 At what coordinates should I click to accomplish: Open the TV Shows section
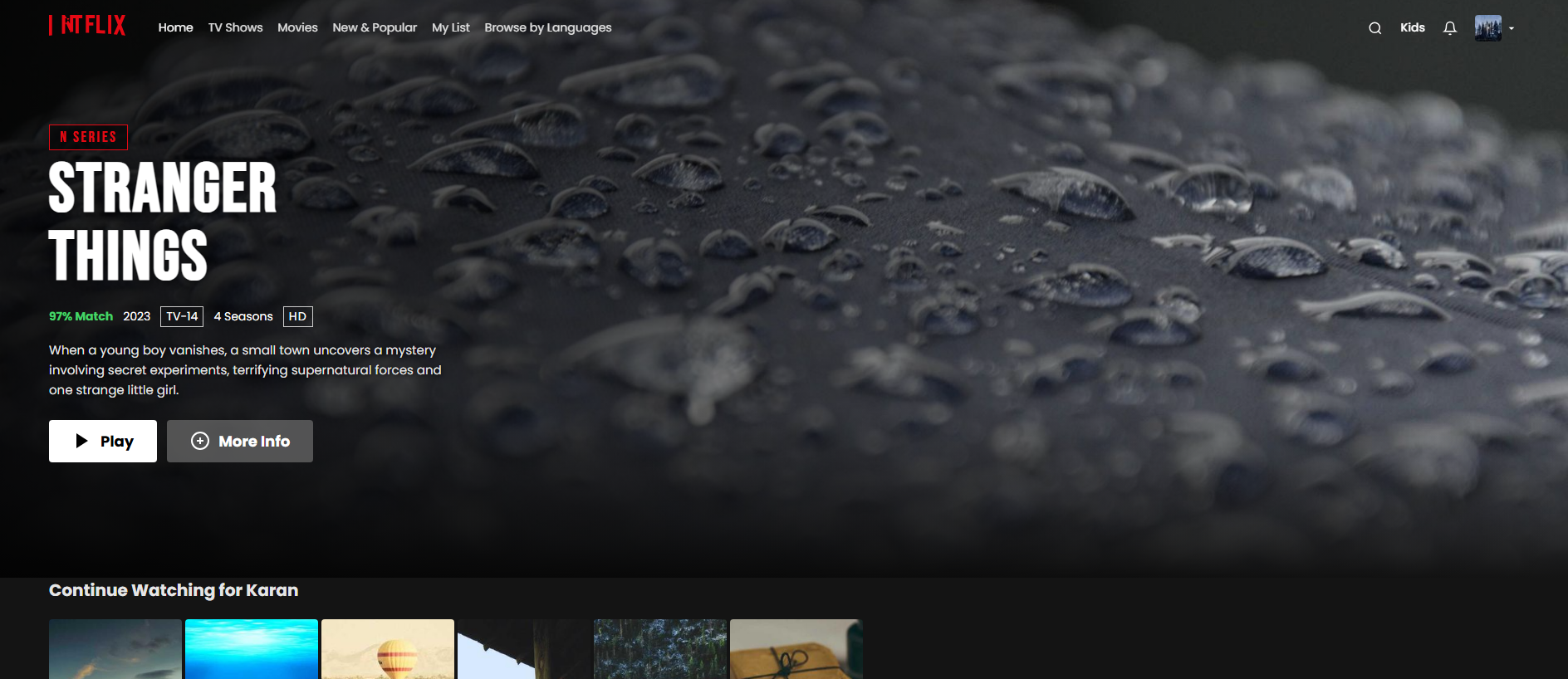(x=236, y=27)
